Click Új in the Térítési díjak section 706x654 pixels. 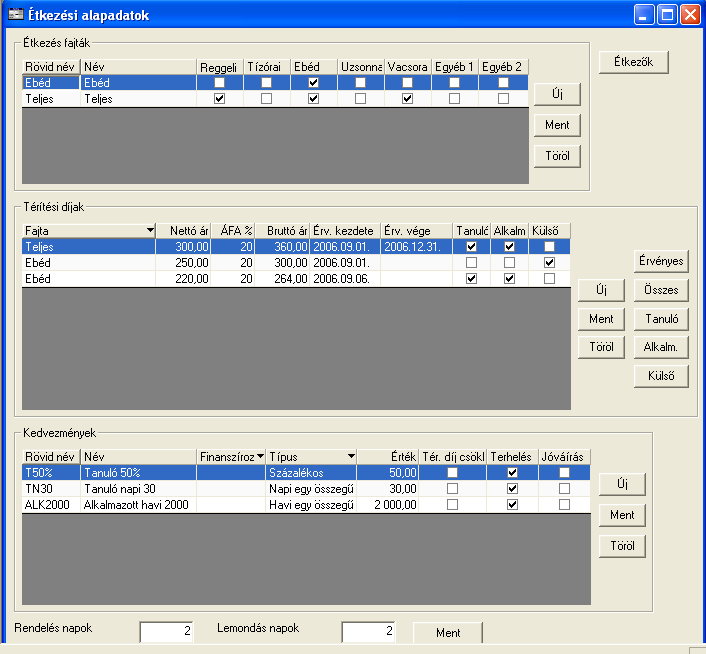click(601, 290)
